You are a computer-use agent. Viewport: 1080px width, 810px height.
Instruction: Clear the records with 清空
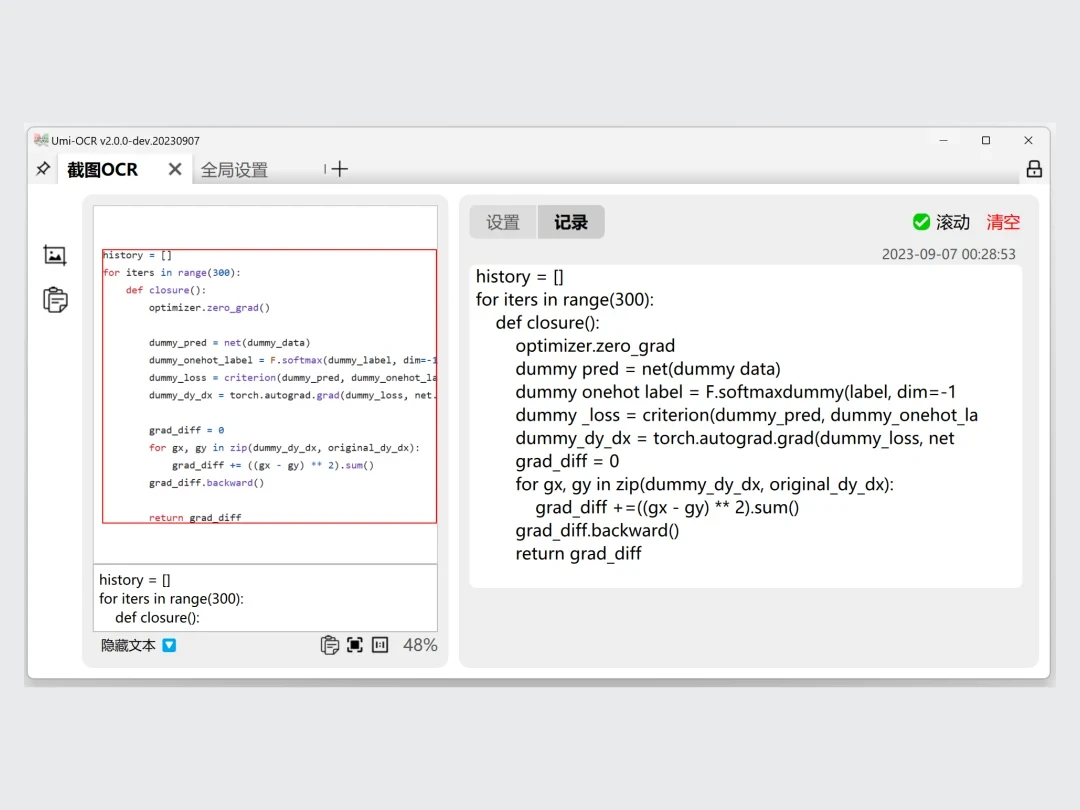tap(1003, 222)
